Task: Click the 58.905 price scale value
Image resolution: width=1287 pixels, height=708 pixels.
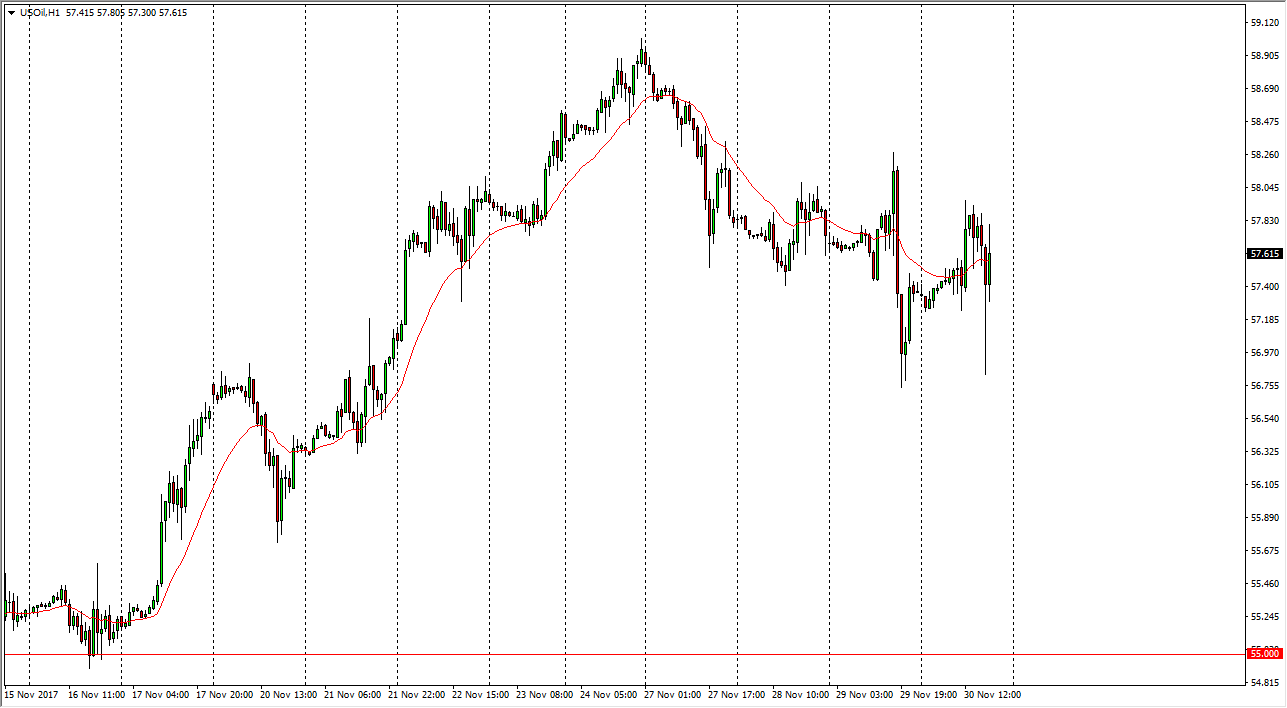Action: [x=1264, y=56]
